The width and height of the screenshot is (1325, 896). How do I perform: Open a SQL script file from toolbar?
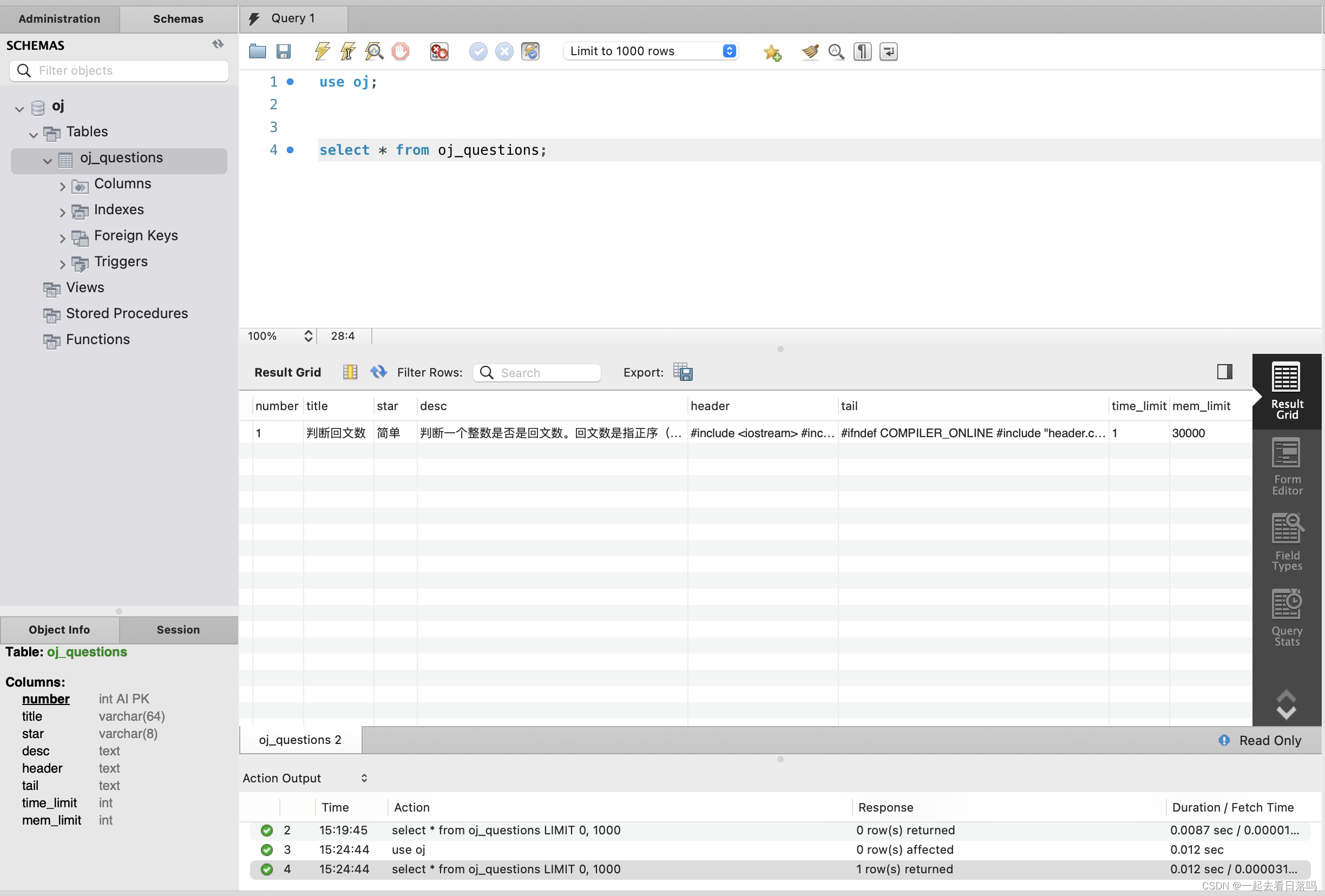(x=258, y=51)
